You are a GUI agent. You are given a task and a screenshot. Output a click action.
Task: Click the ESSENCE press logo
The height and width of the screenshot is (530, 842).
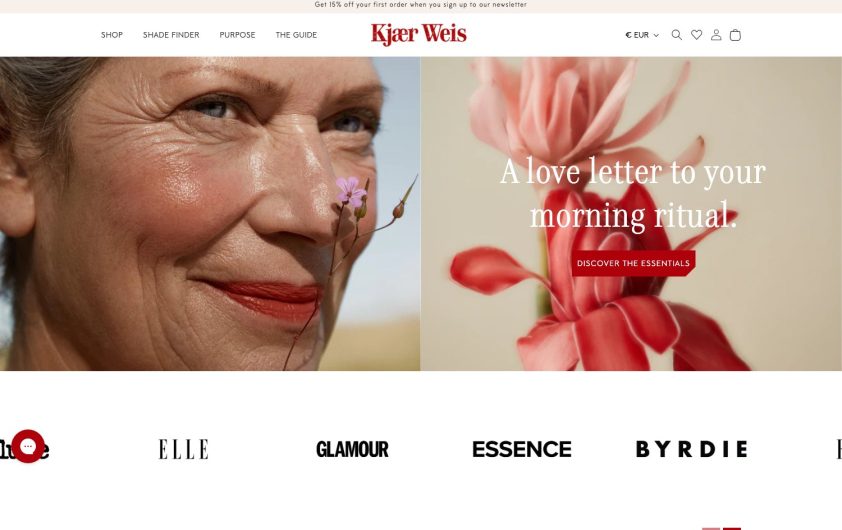pyautogui.click(x=521, y=449)
